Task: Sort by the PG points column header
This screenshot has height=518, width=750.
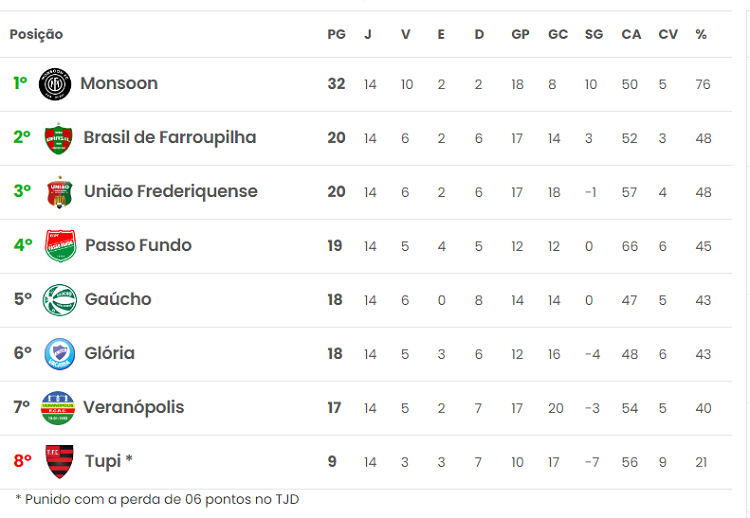Action: [x=336, y=35]
